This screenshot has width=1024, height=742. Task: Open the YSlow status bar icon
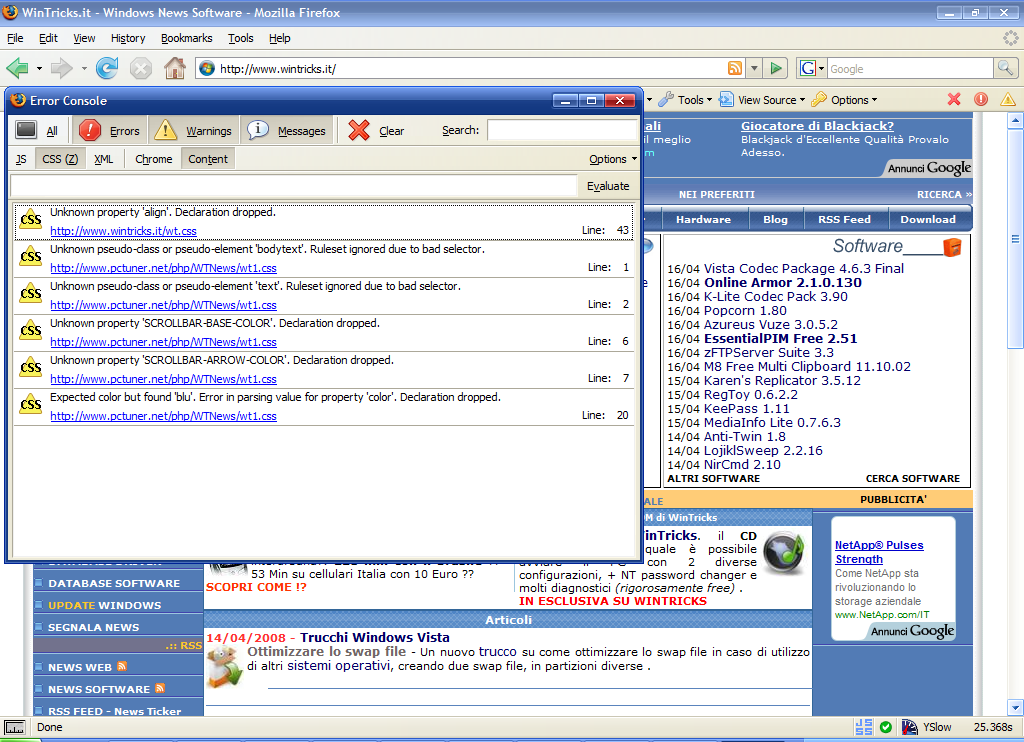[910, 727]
